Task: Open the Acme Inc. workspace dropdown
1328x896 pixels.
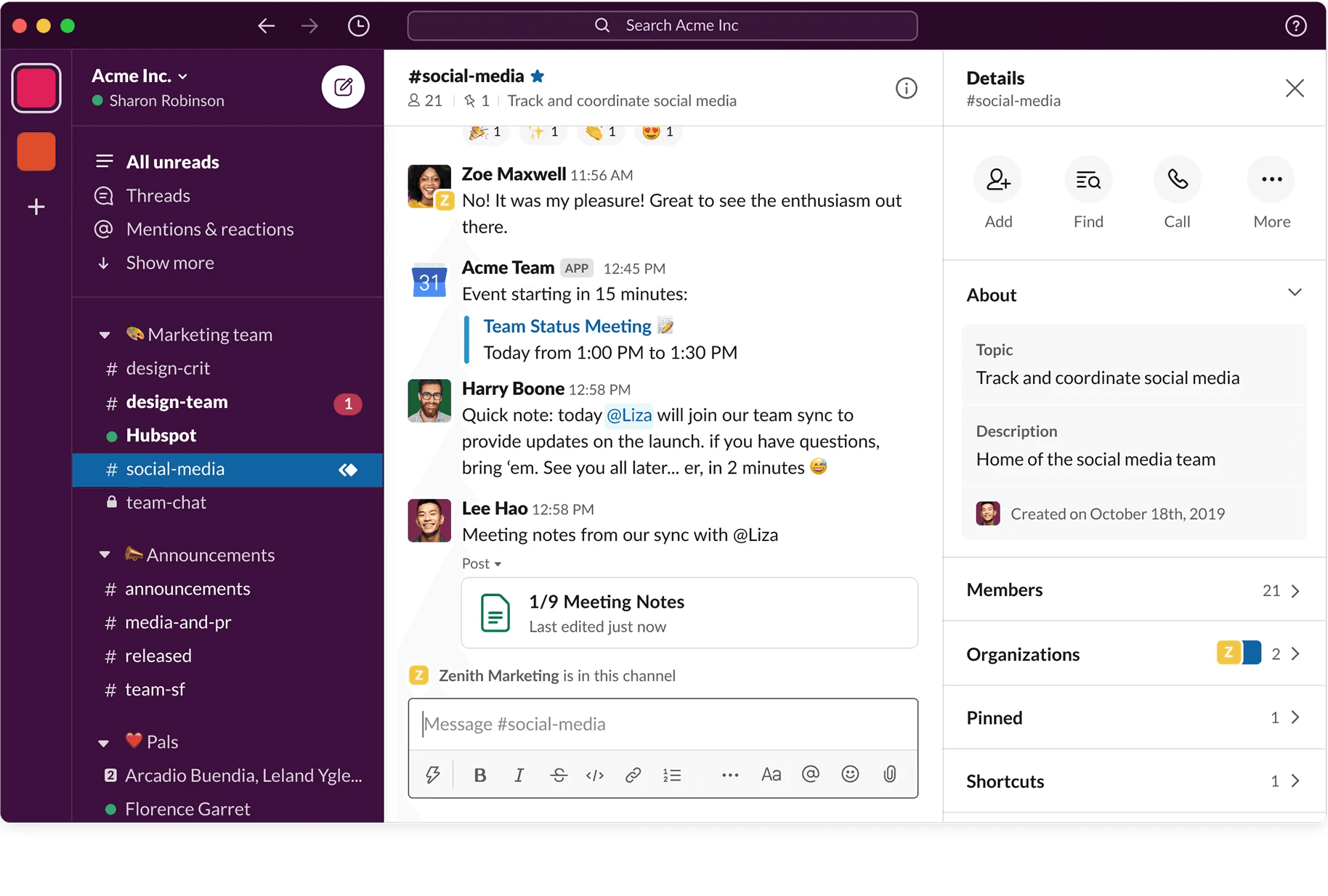Action: (140, 76)
